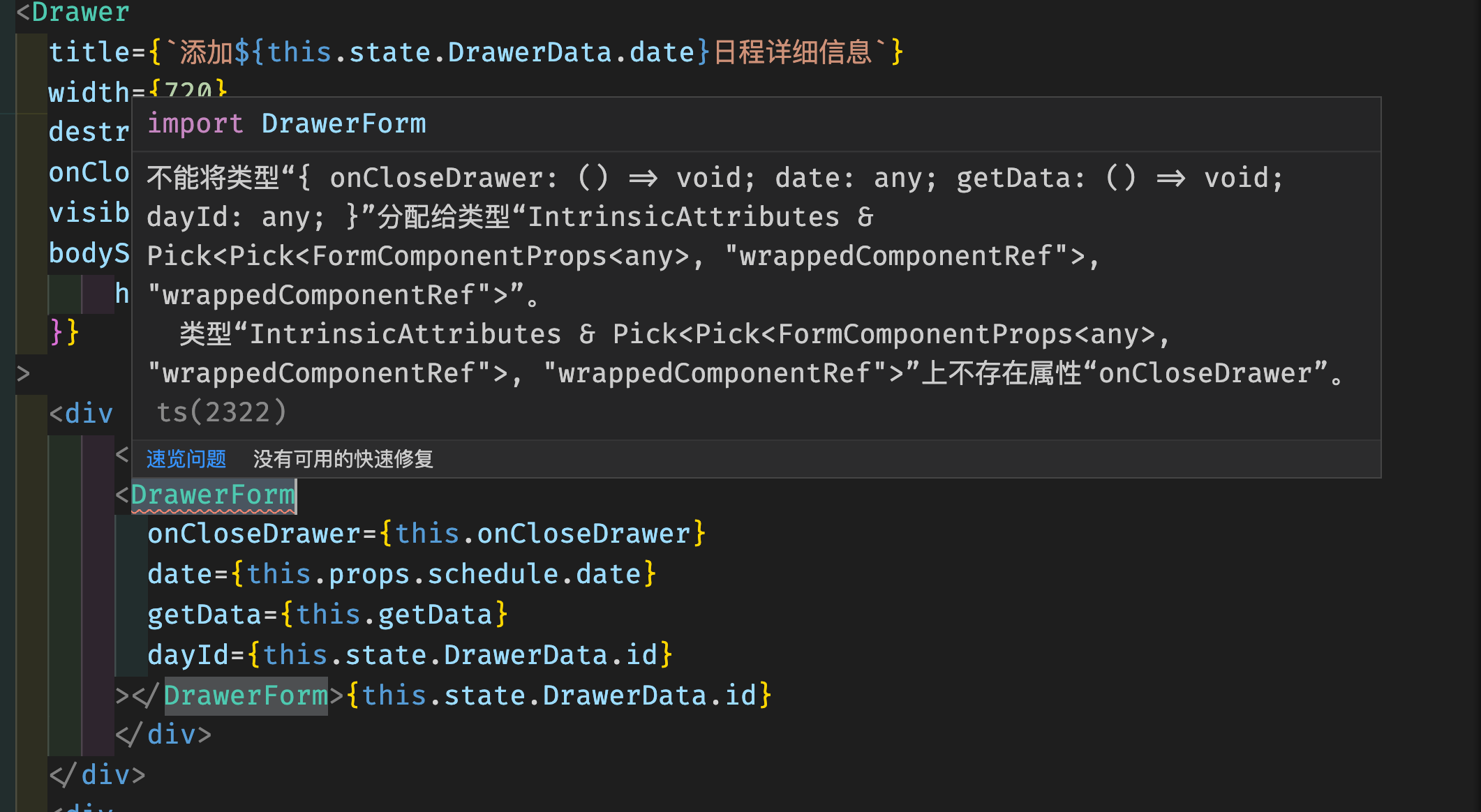
Task: Click the 'import DrawerForm' header in popup
Action: [x=286, y=123]
